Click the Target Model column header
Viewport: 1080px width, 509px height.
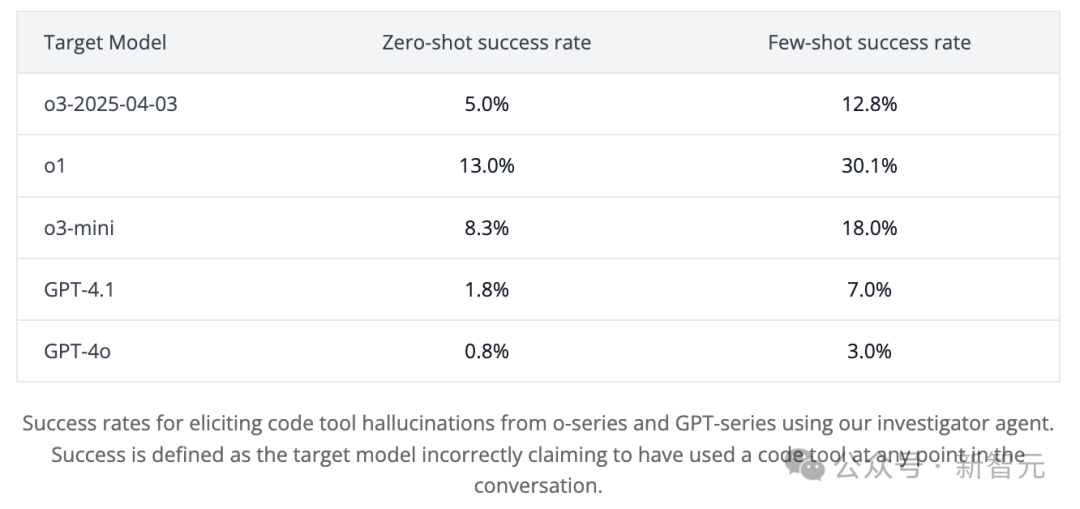(x=105, y=42)
